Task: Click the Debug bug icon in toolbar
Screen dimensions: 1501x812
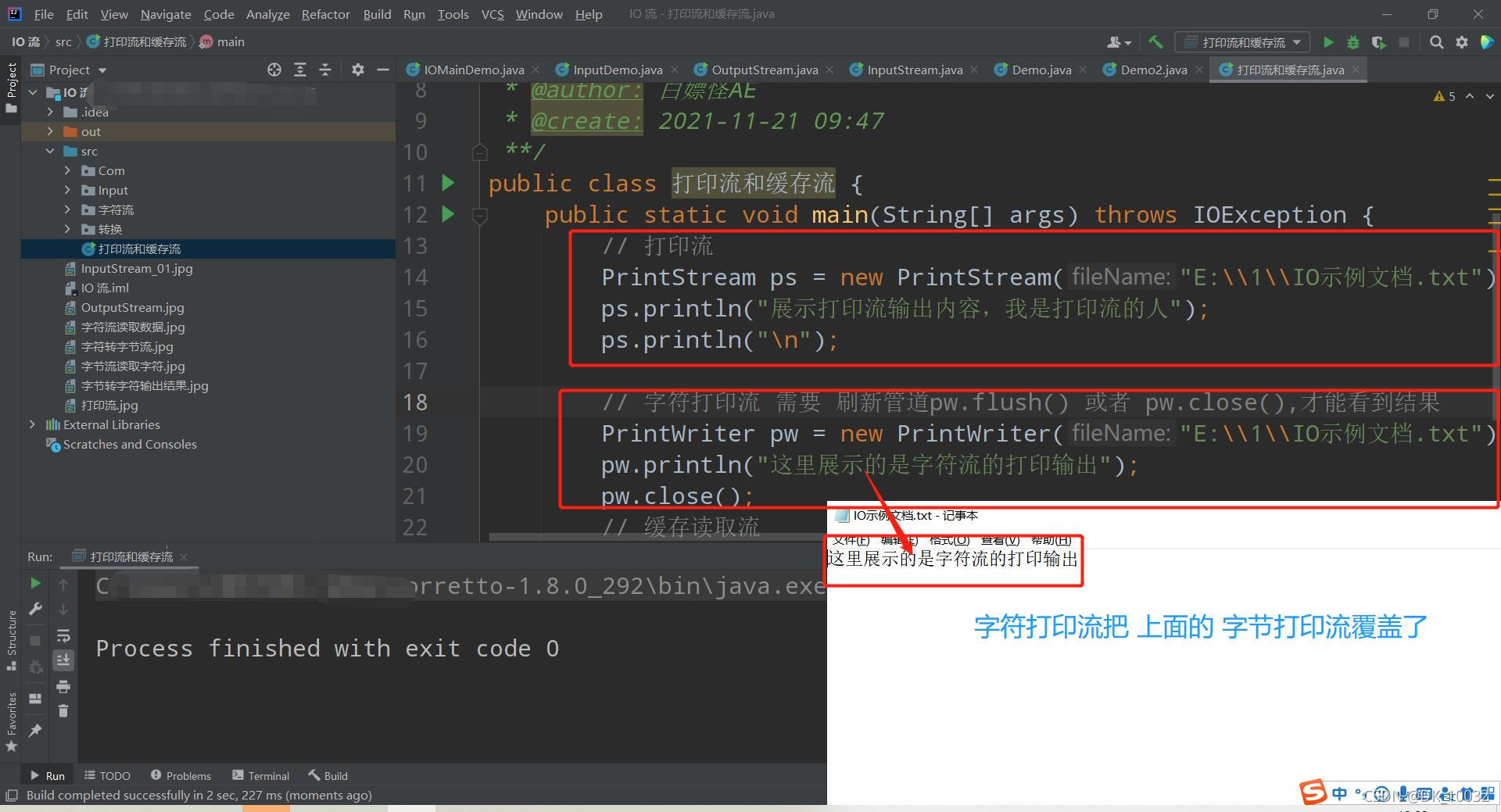Action: click(1353, 42)
